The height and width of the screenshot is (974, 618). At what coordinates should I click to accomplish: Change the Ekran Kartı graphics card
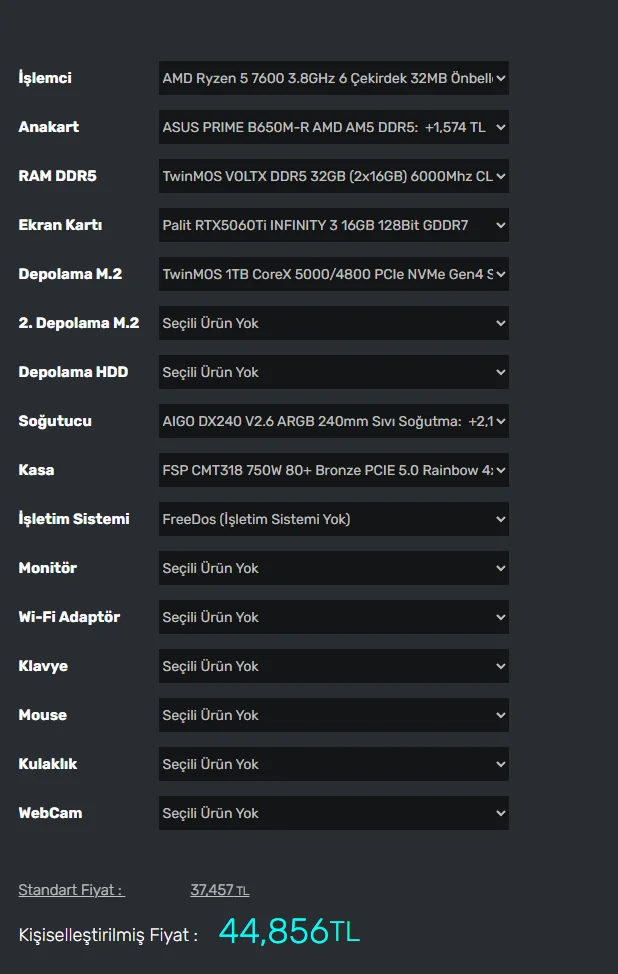[333, 225]
